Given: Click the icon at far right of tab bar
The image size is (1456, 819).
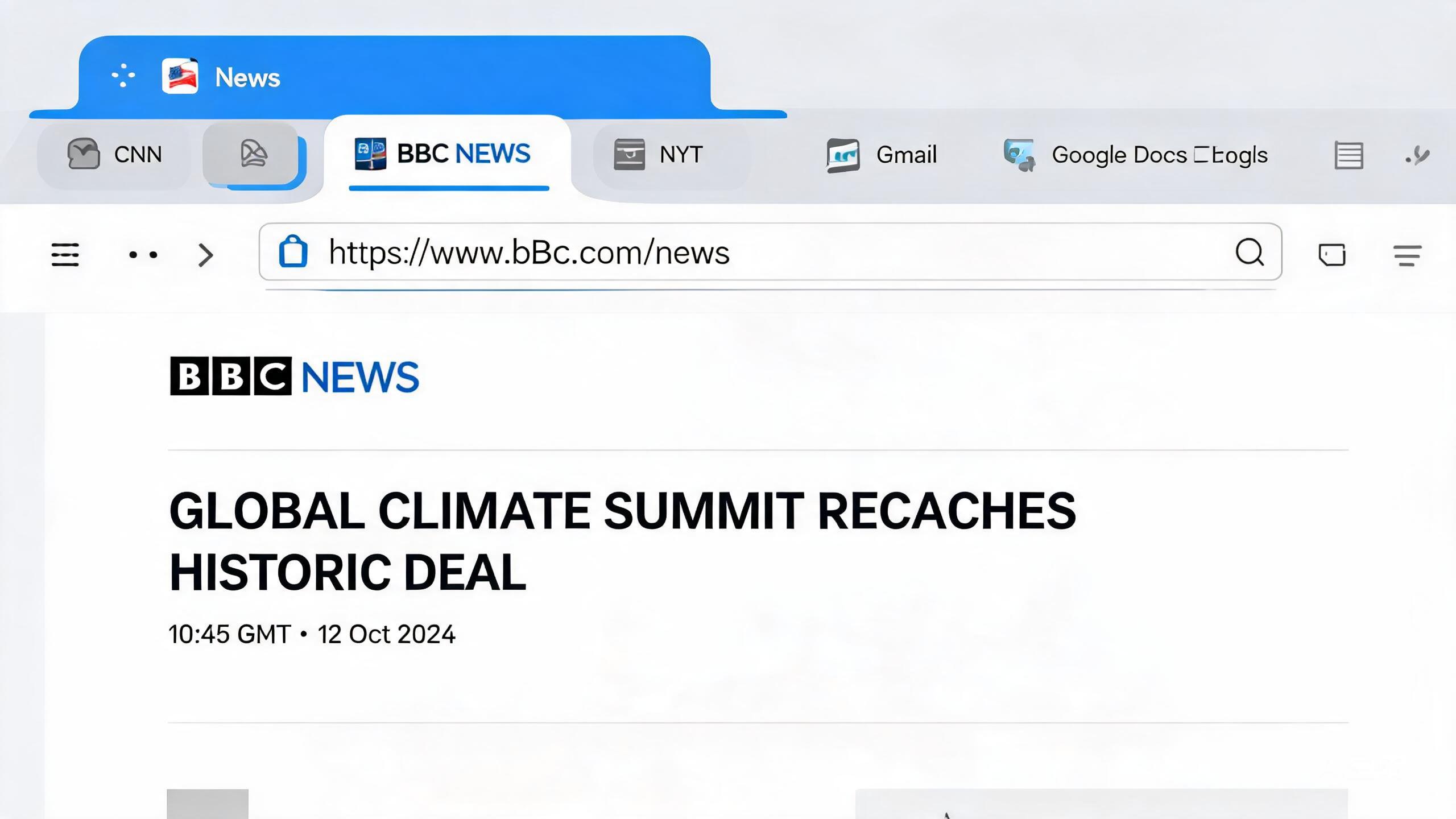Looking at the screenshot, I should (1417, 155).
